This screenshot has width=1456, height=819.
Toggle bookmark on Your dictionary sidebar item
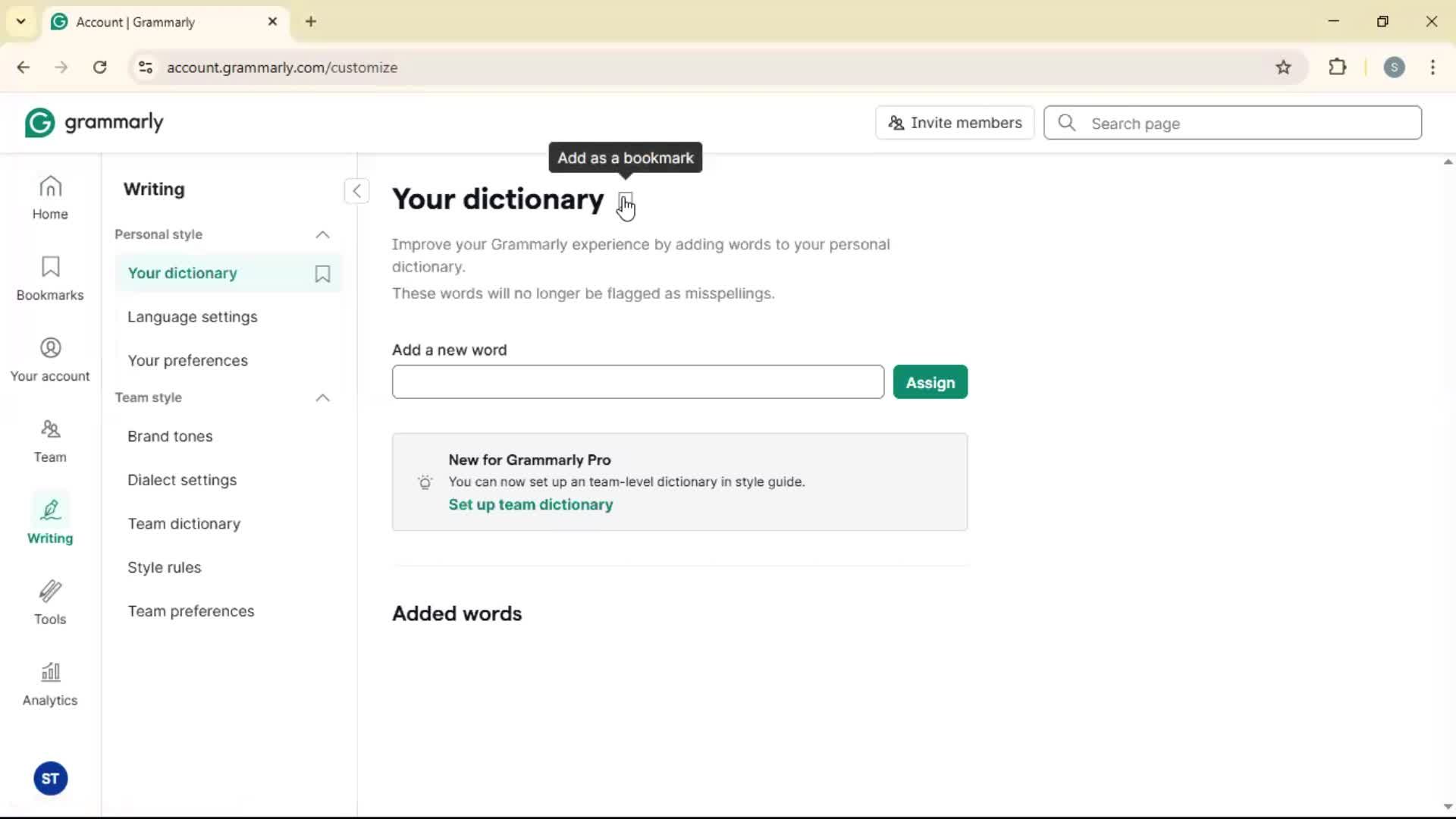tap(322, 274)
